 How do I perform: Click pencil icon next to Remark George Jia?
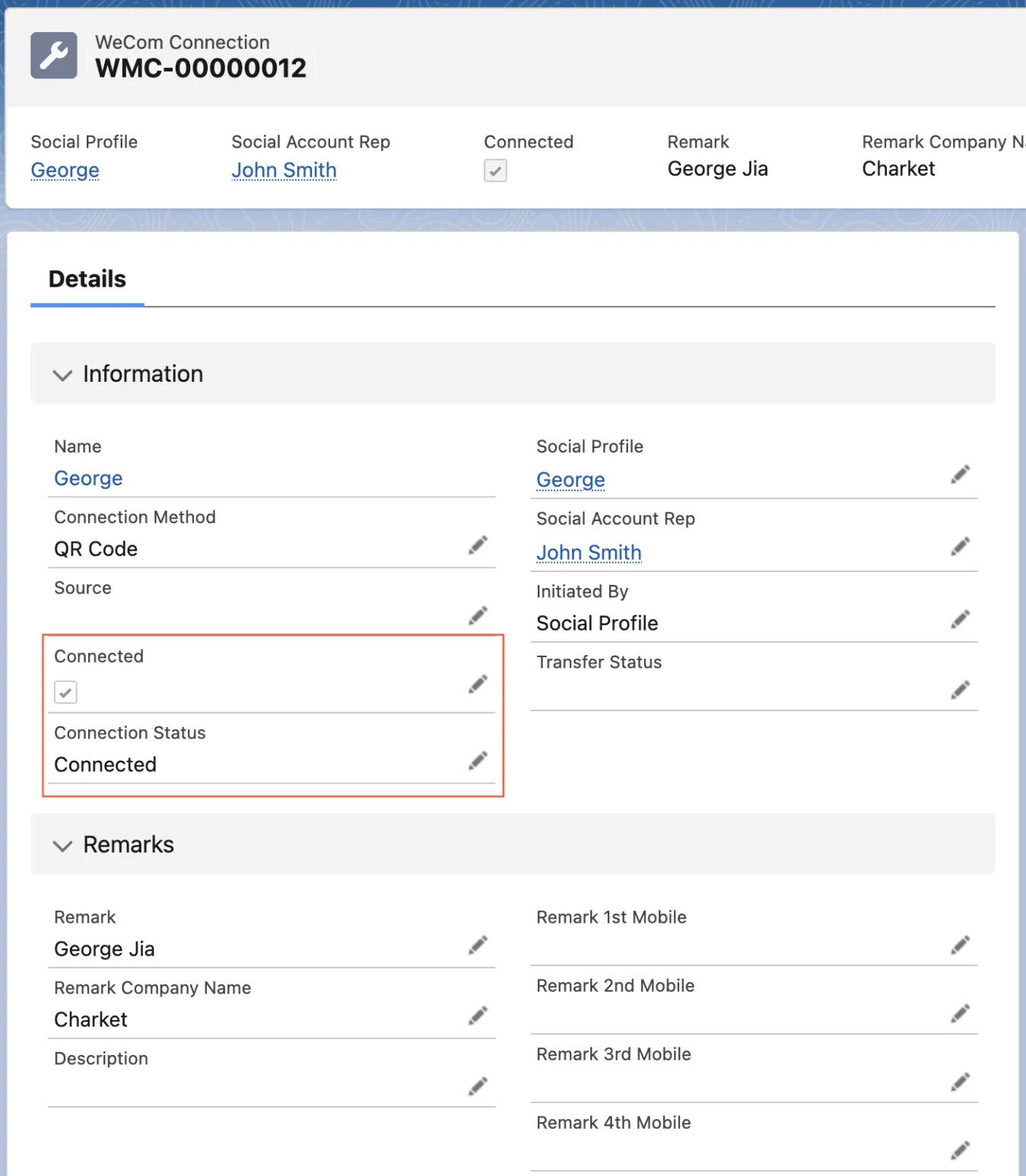point(478,946)
